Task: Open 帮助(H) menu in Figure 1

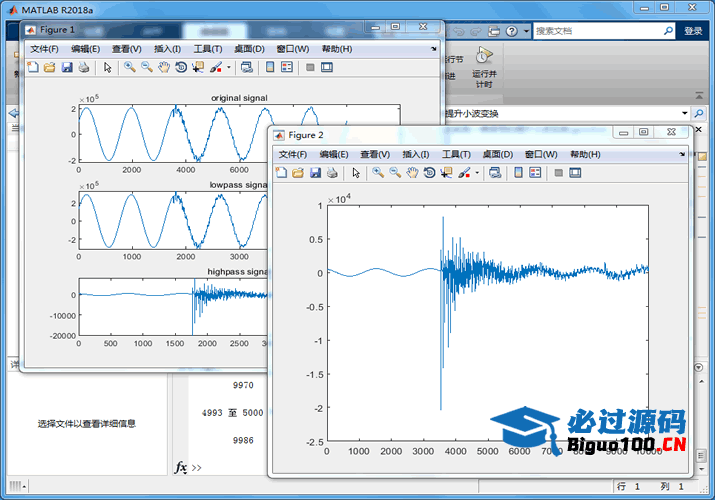Action: click(337, 49)
